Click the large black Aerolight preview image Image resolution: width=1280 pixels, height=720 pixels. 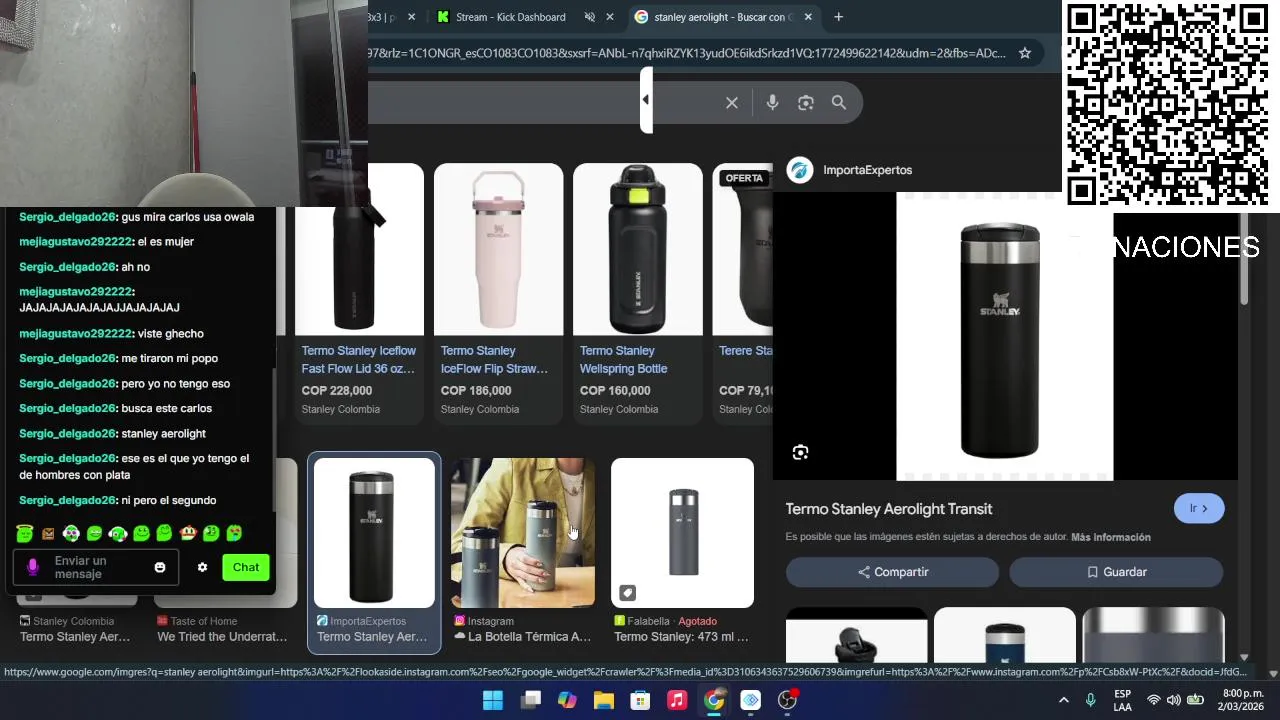[1004, 338]
